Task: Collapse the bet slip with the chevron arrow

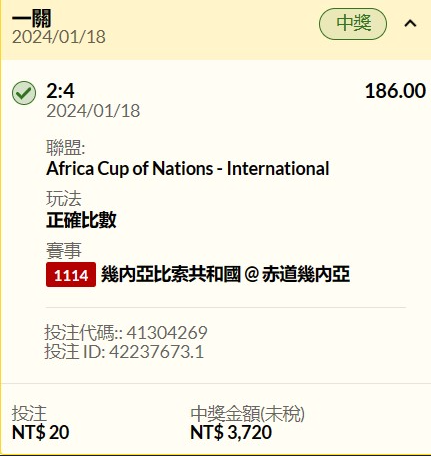Action: pyautogui.click(x=410, y=24)
